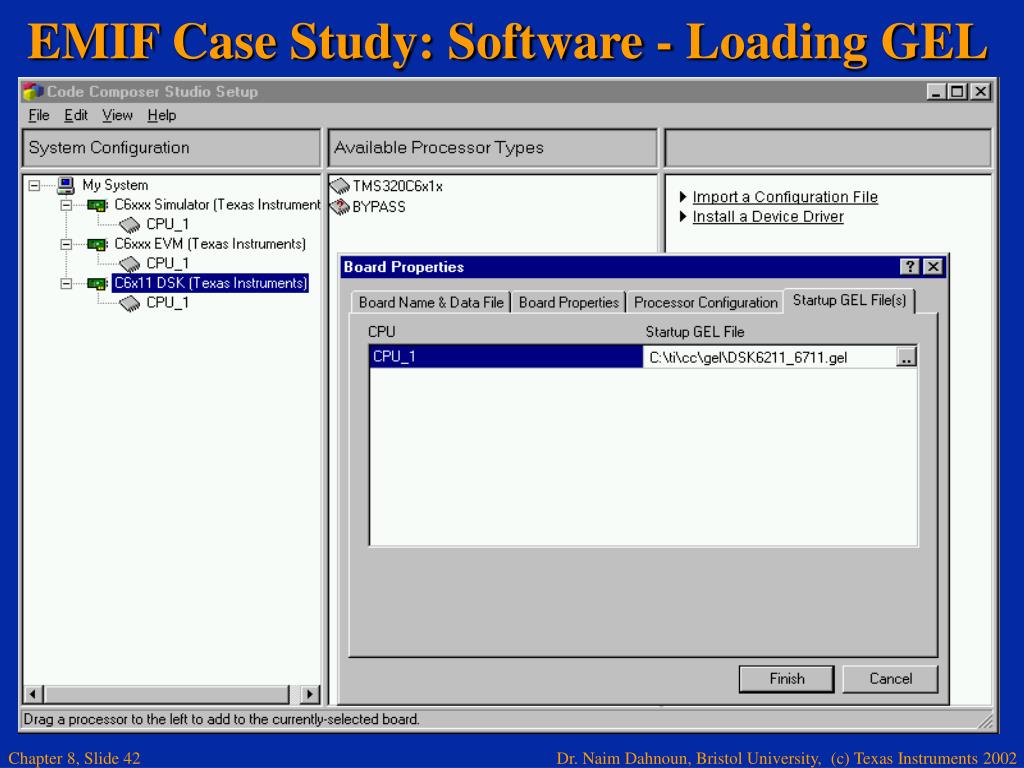The width and height of the screenshot is (1024, 768).
Task: Select CPU_1 under C6xxx Simulator
Action: (x=167, y=225)
